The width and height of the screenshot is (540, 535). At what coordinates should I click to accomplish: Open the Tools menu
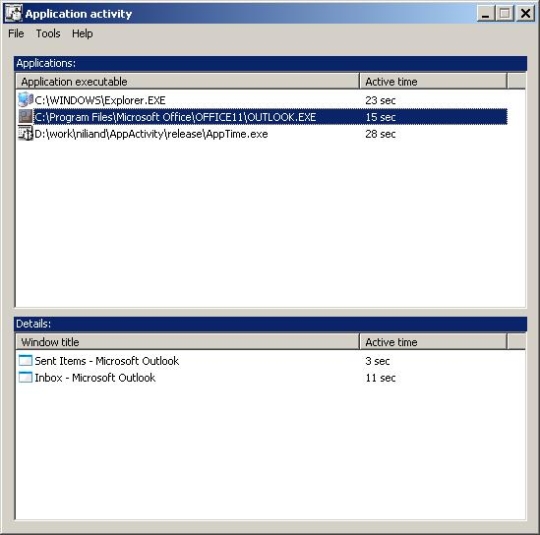48,33
